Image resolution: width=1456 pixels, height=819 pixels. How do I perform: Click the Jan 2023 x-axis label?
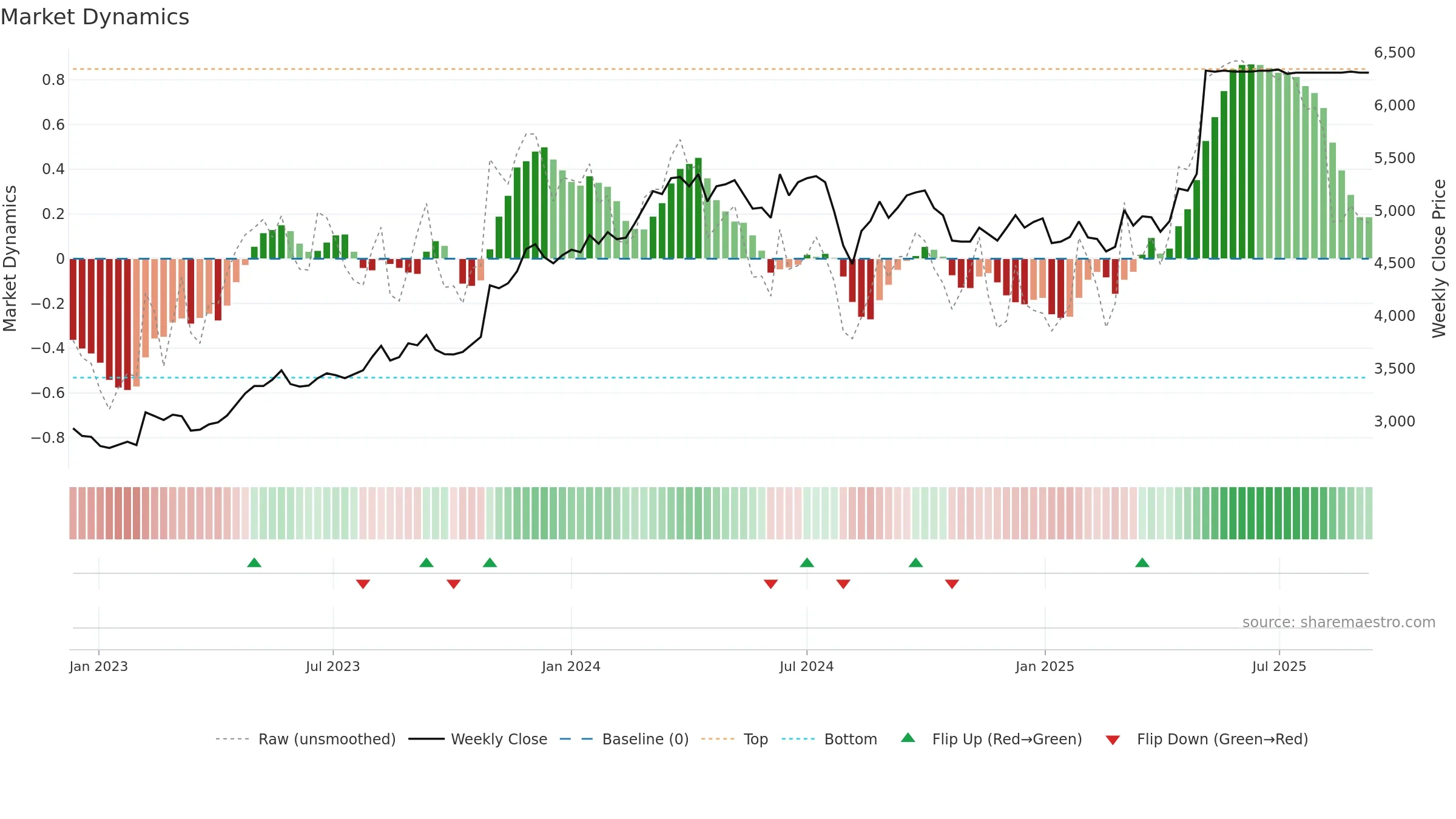click(99, 666)
